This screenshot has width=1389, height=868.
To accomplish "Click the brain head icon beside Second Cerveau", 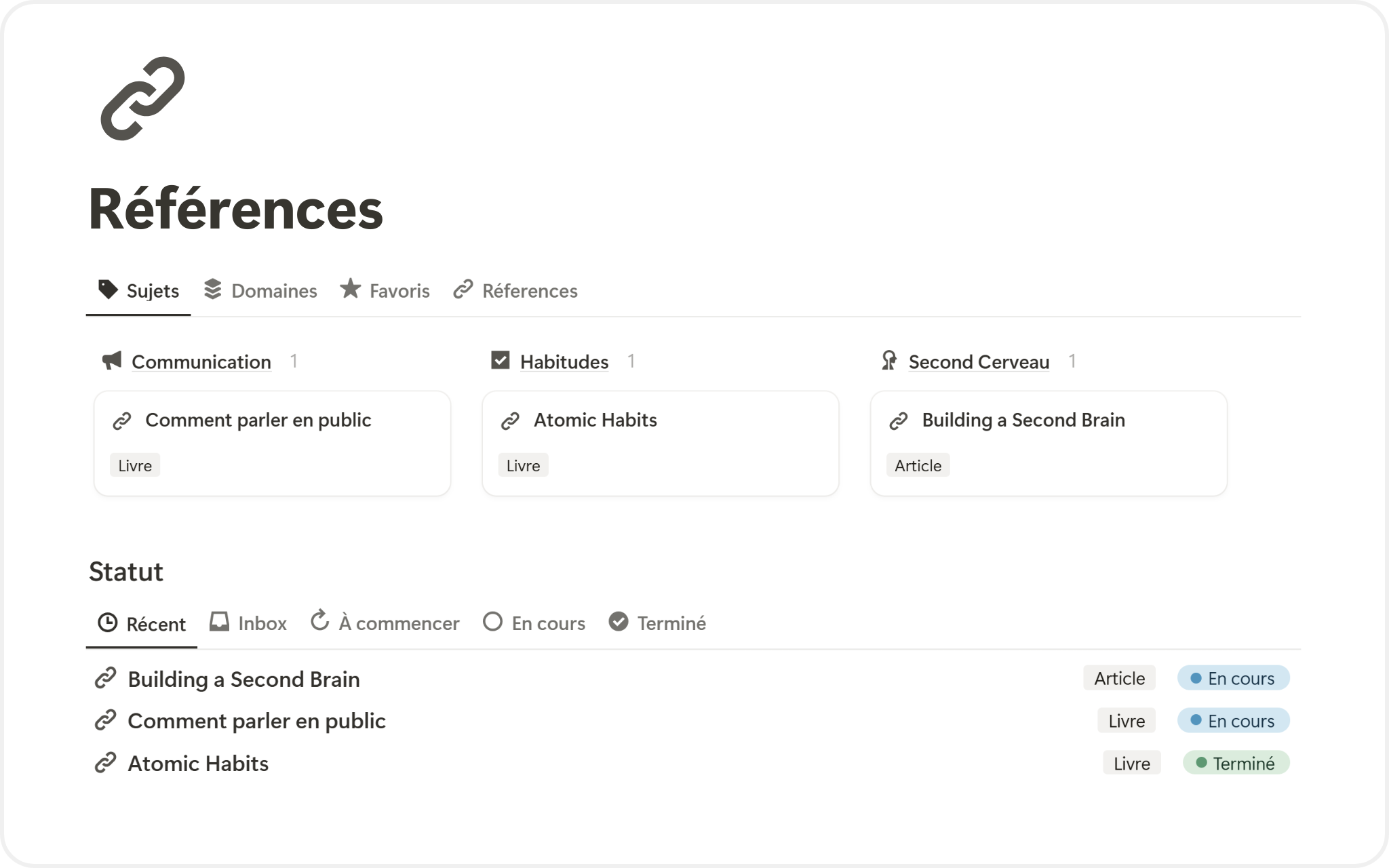I will coord(888,361).
